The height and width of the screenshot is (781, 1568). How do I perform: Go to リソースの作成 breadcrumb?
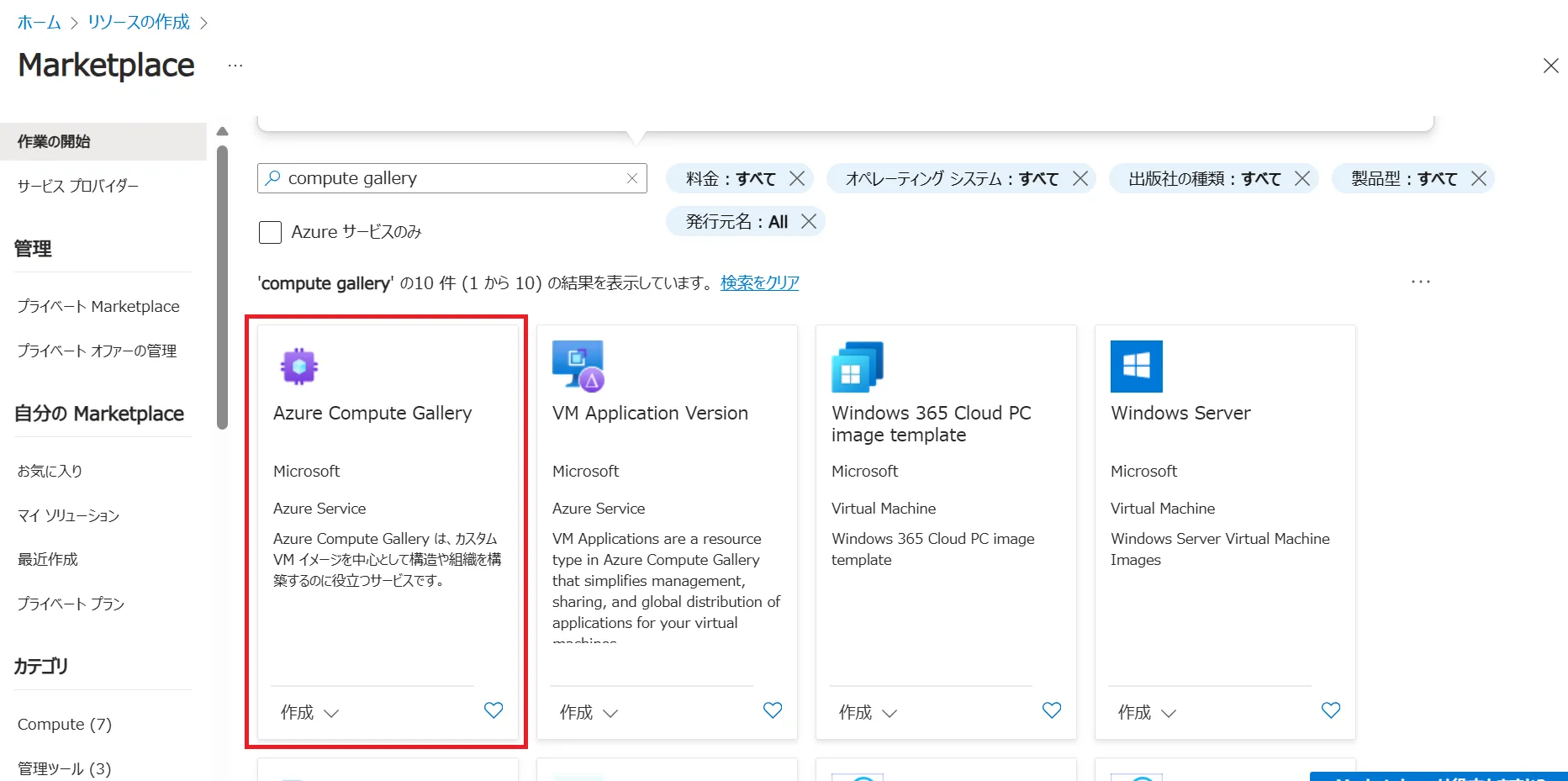139,23
